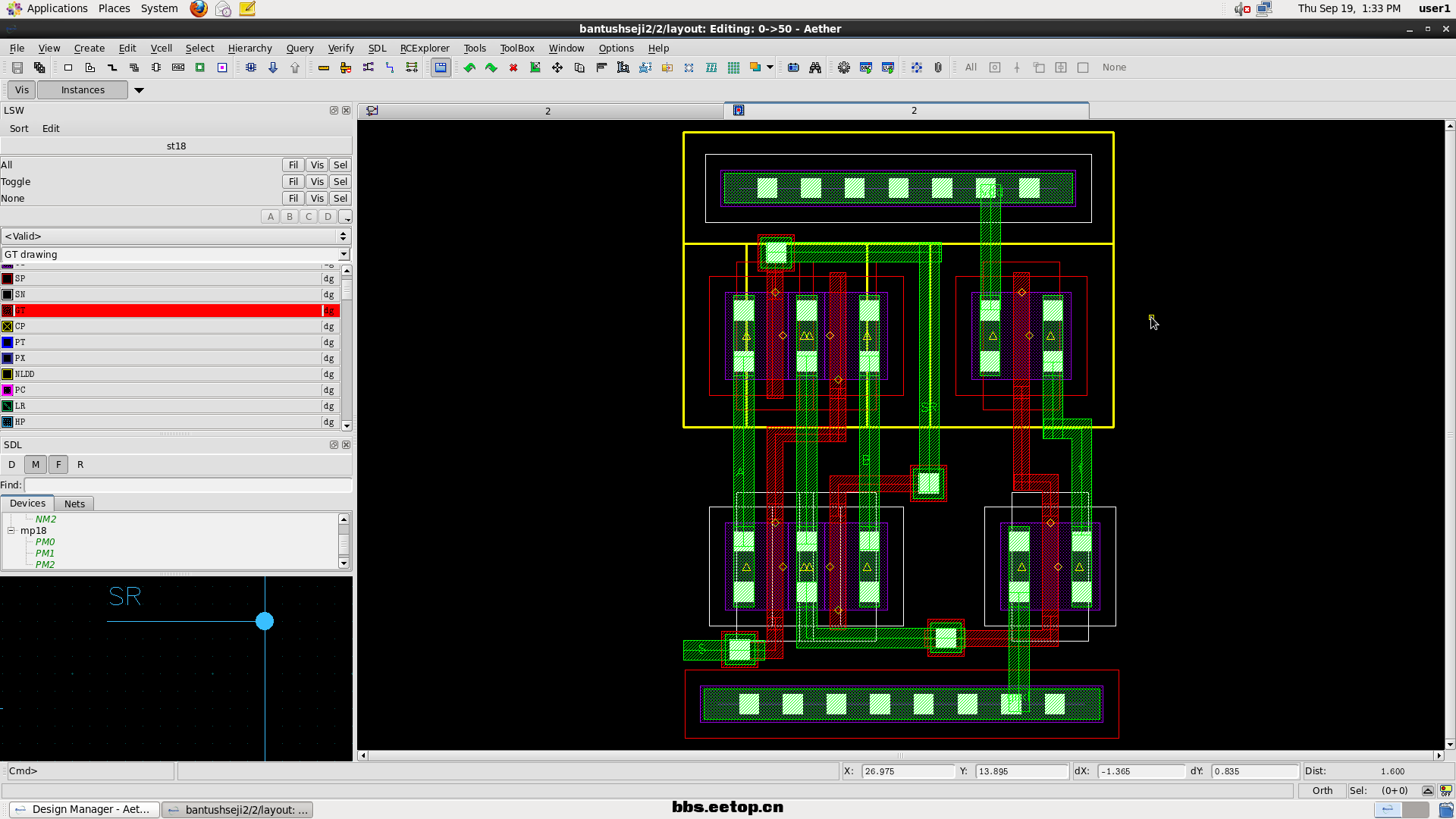Select the yellow Ruler tool
This screenshot has width=1456, height=819.
[x=324, y=67]
